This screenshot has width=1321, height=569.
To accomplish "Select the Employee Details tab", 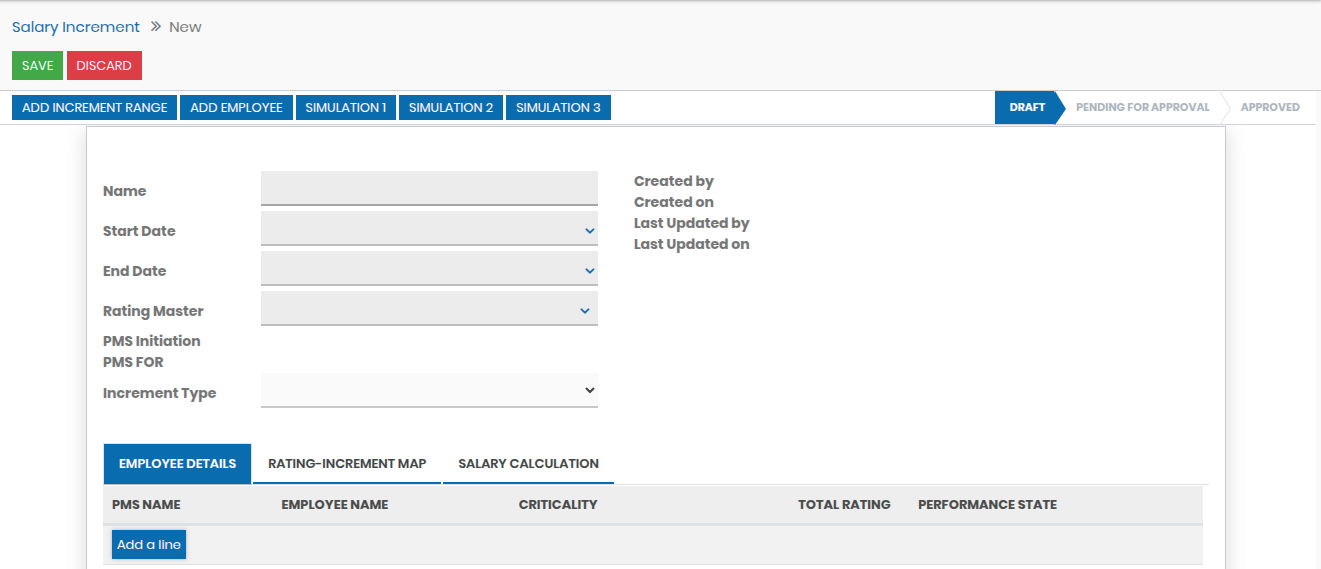I will tap(177, 464).
